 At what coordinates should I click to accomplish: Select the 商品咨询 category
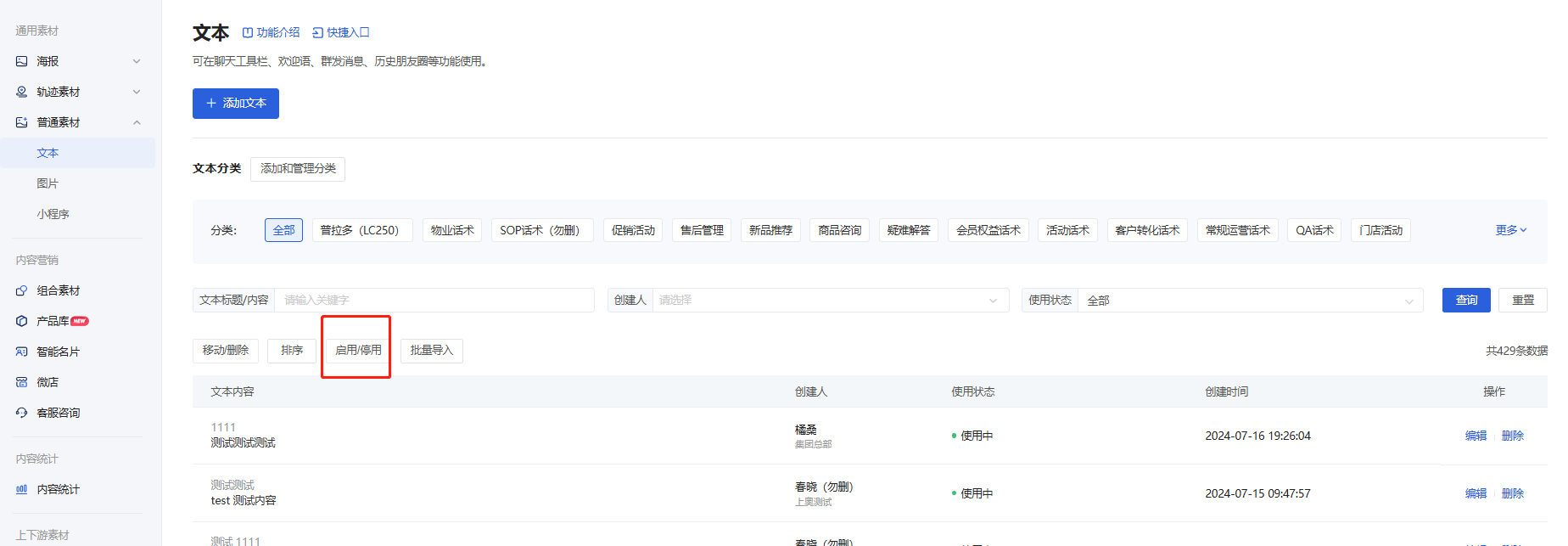pyautogui.click(x=839, y=230)
